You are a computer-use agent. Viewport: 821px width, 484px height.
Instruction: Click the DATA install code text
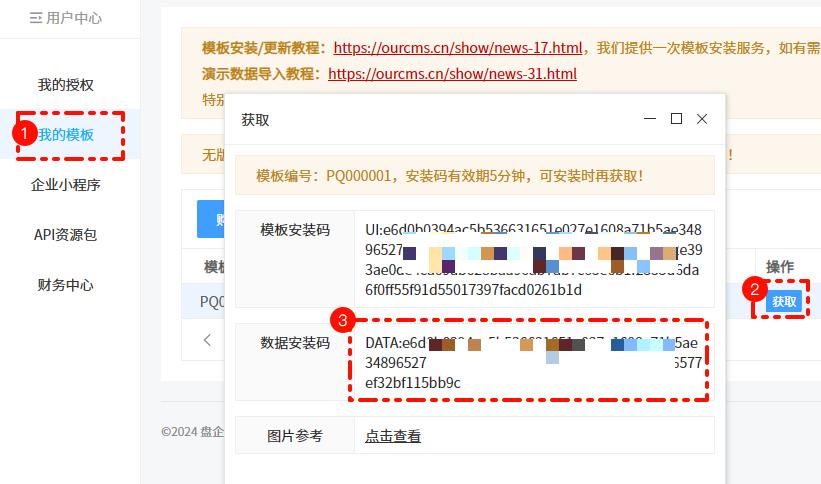(x=533, y=363)
